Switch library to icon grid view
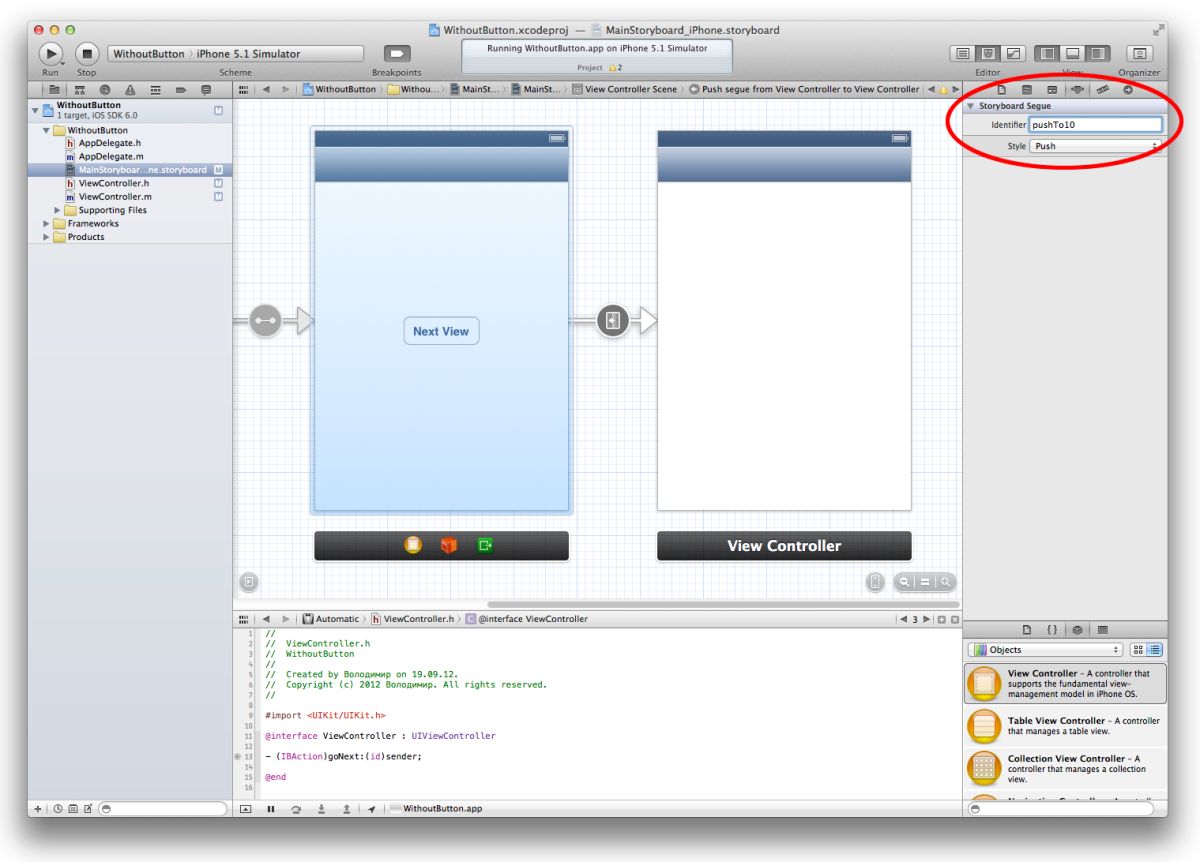Viewport: 1200px width, 862px height. click(x=1139, y=650)
